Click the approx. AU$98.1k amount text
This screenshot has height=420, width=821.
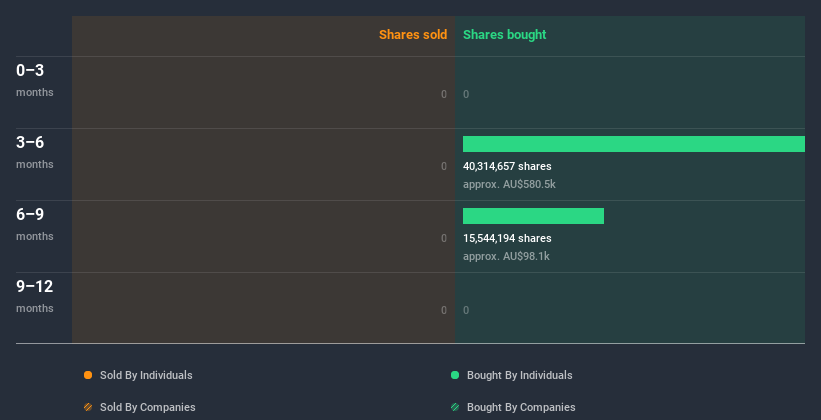pos(506,256)
